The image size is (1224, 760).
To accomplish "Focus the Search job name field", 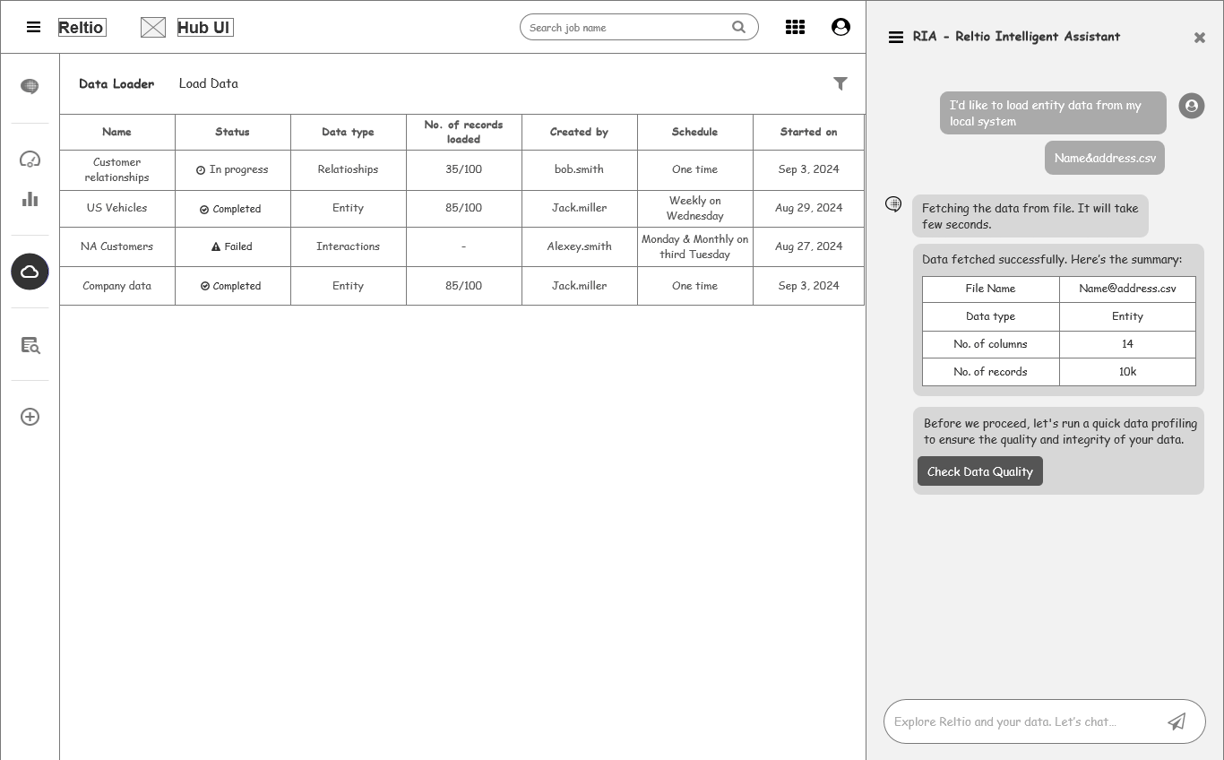I will click(639, 27).
